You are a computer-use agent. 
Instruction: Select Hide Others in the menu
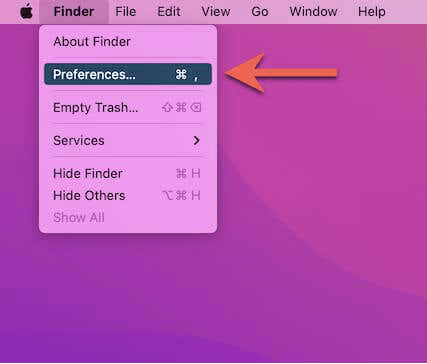[x=128, y=195]
